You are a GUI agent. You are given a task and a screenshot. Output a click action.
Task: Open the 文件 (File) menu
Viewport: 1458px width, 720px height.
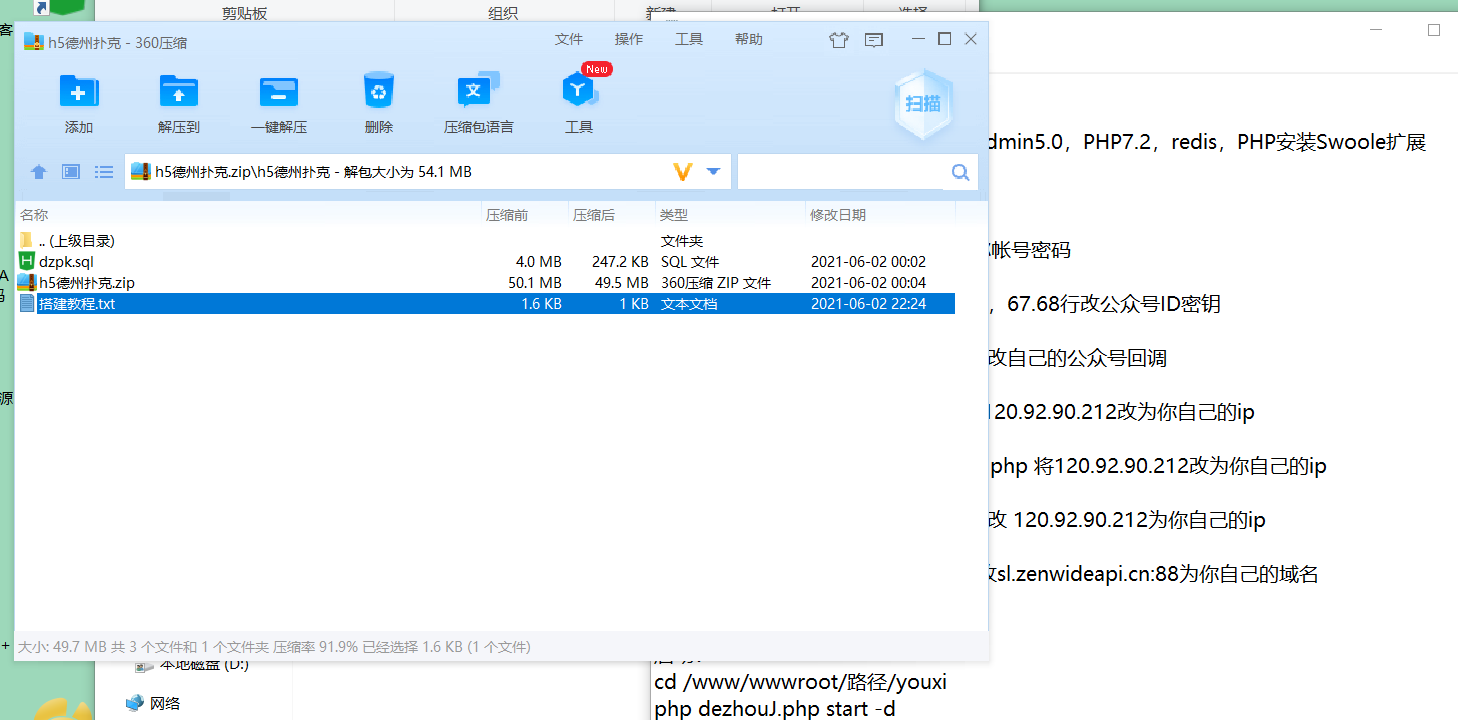[569, 39]
